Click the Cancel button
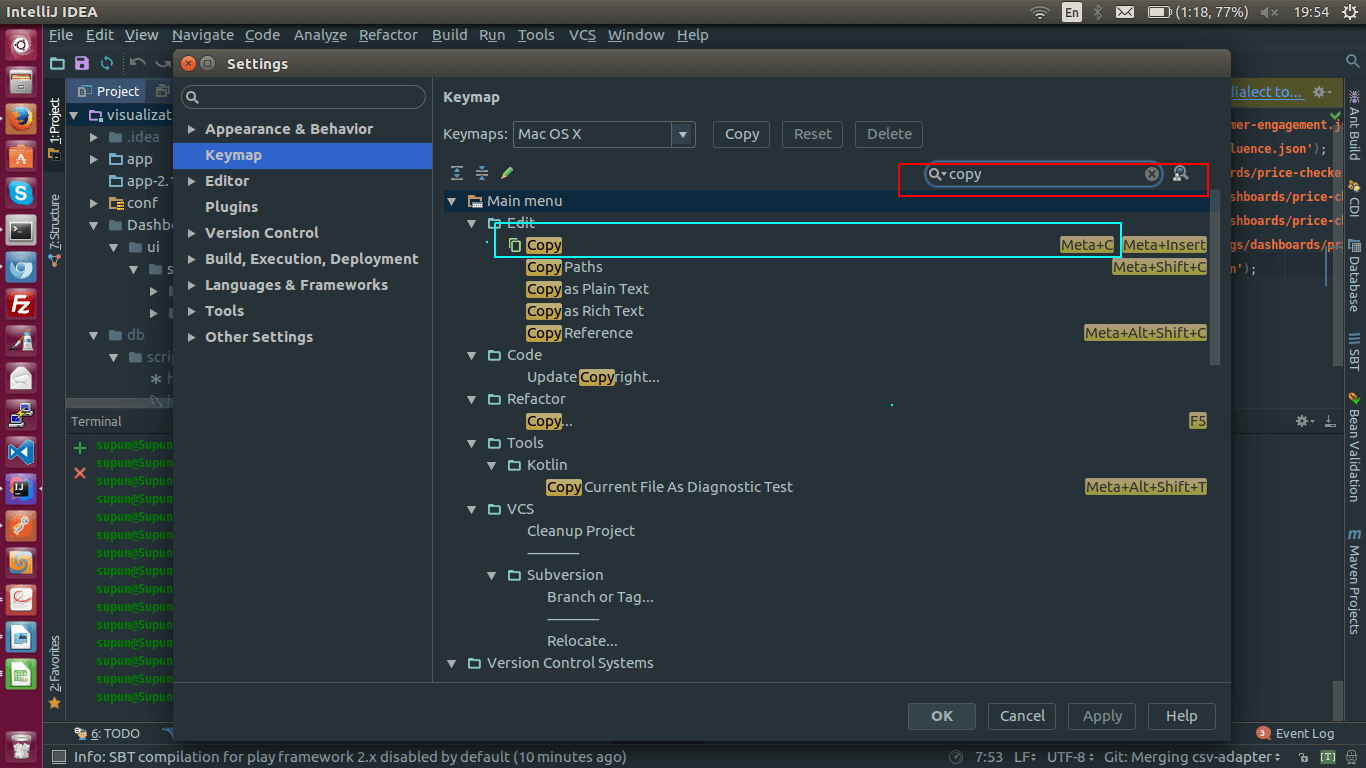This screenshot has height=768, width=1366. pos(1022,716)
